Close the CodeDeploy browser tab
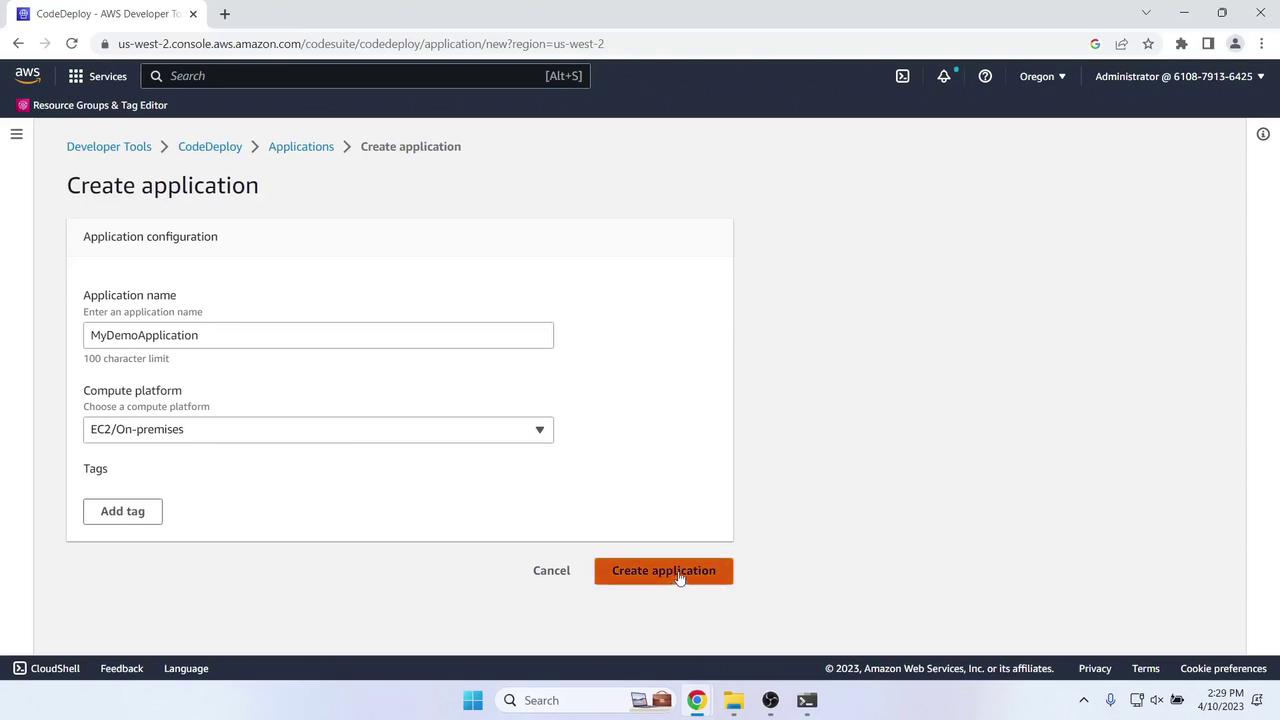1280x720 pixels. point(193,14)
